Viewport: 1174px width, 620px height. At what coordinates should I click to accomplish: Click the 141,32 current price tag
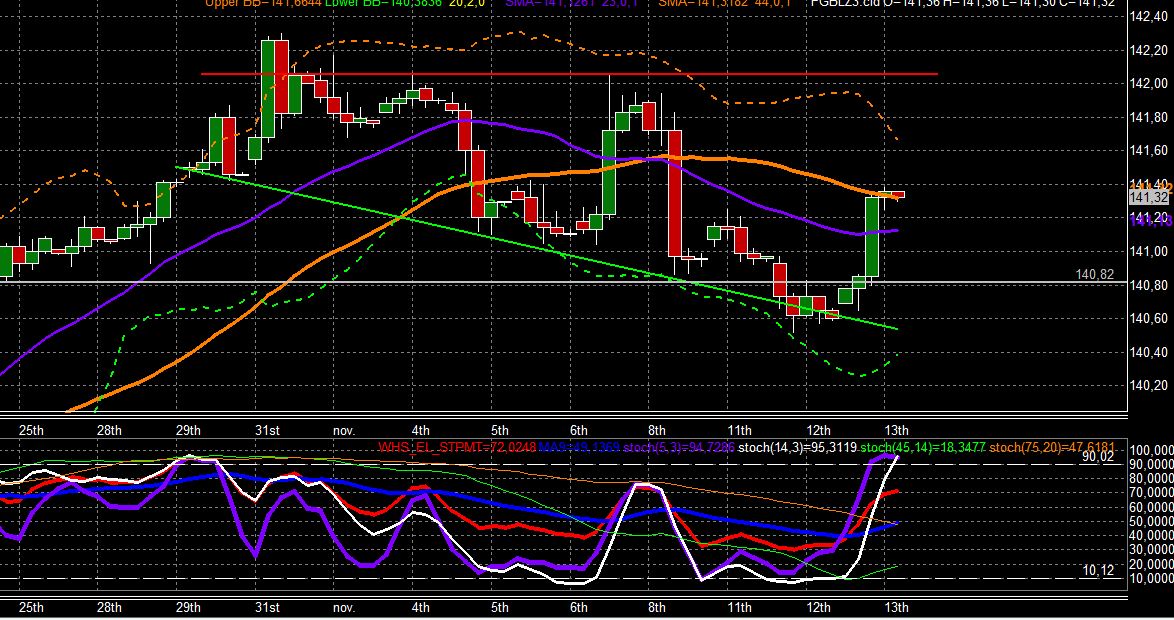(1149, 198)
